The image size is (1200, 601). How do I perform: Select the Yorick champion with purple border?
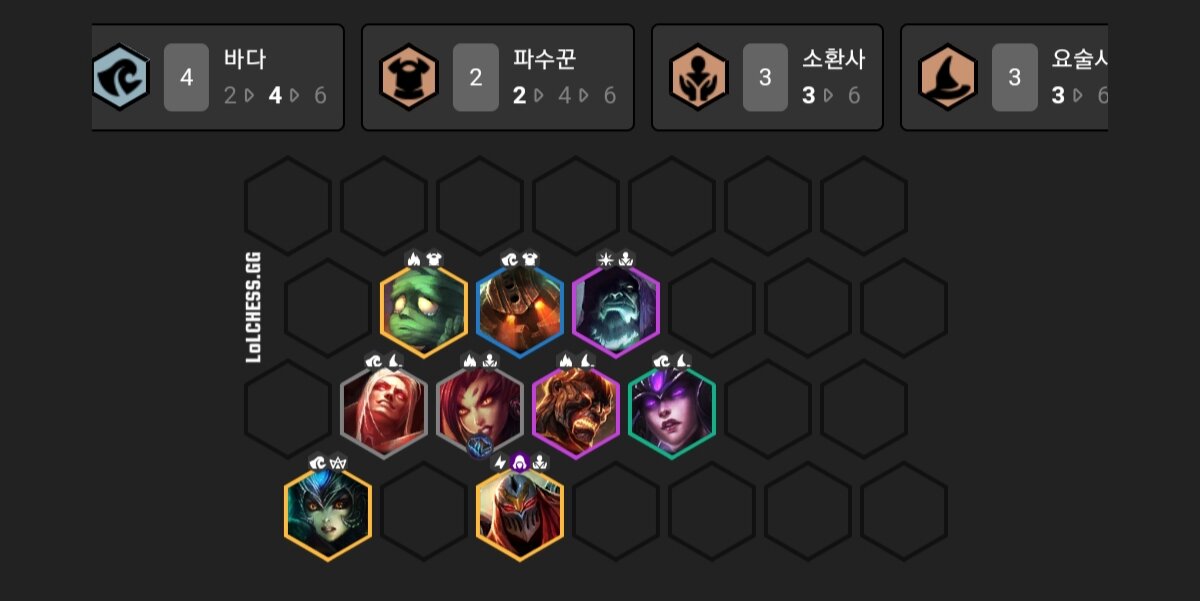point(616,312)
